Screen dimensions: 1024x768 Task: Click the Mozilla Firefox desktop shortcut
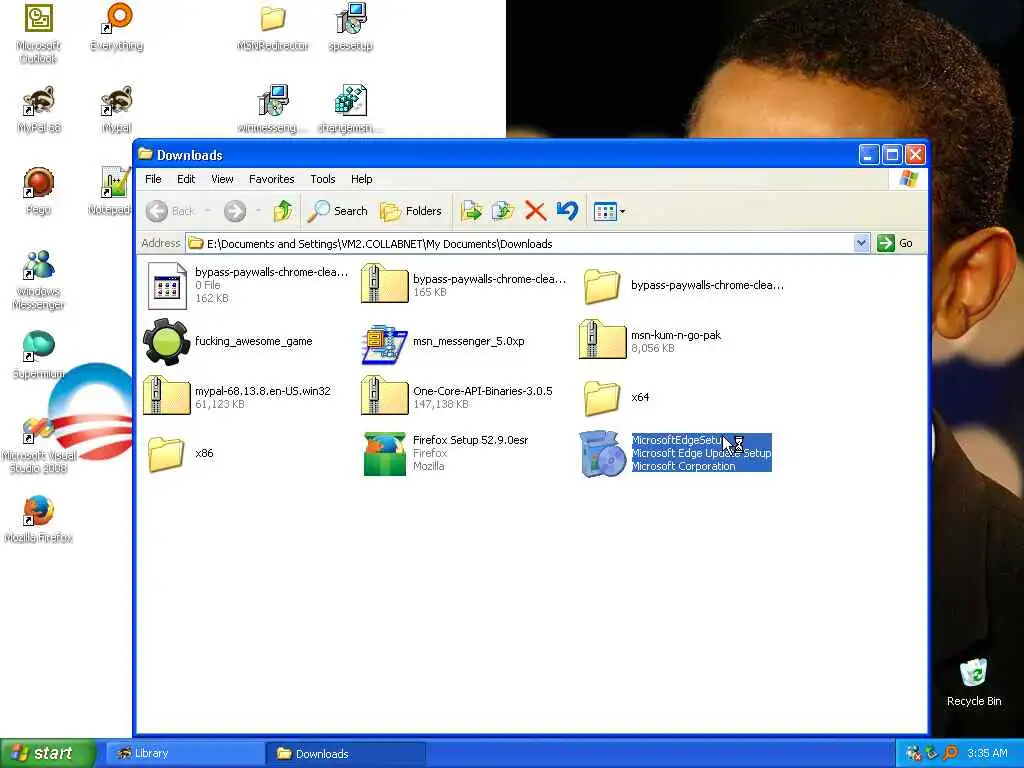[x=39, y=511]
